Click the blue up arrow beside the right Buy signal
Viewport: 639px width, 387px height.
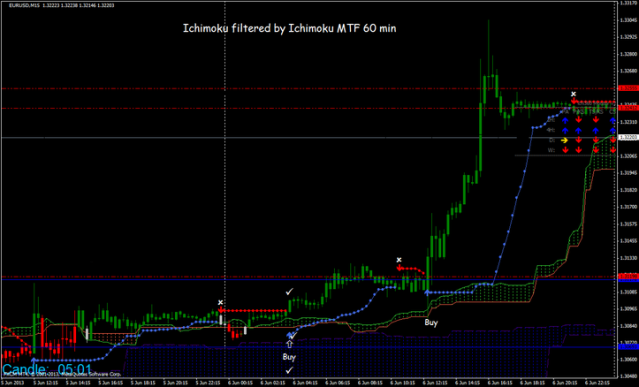click(x=427, y=292)
